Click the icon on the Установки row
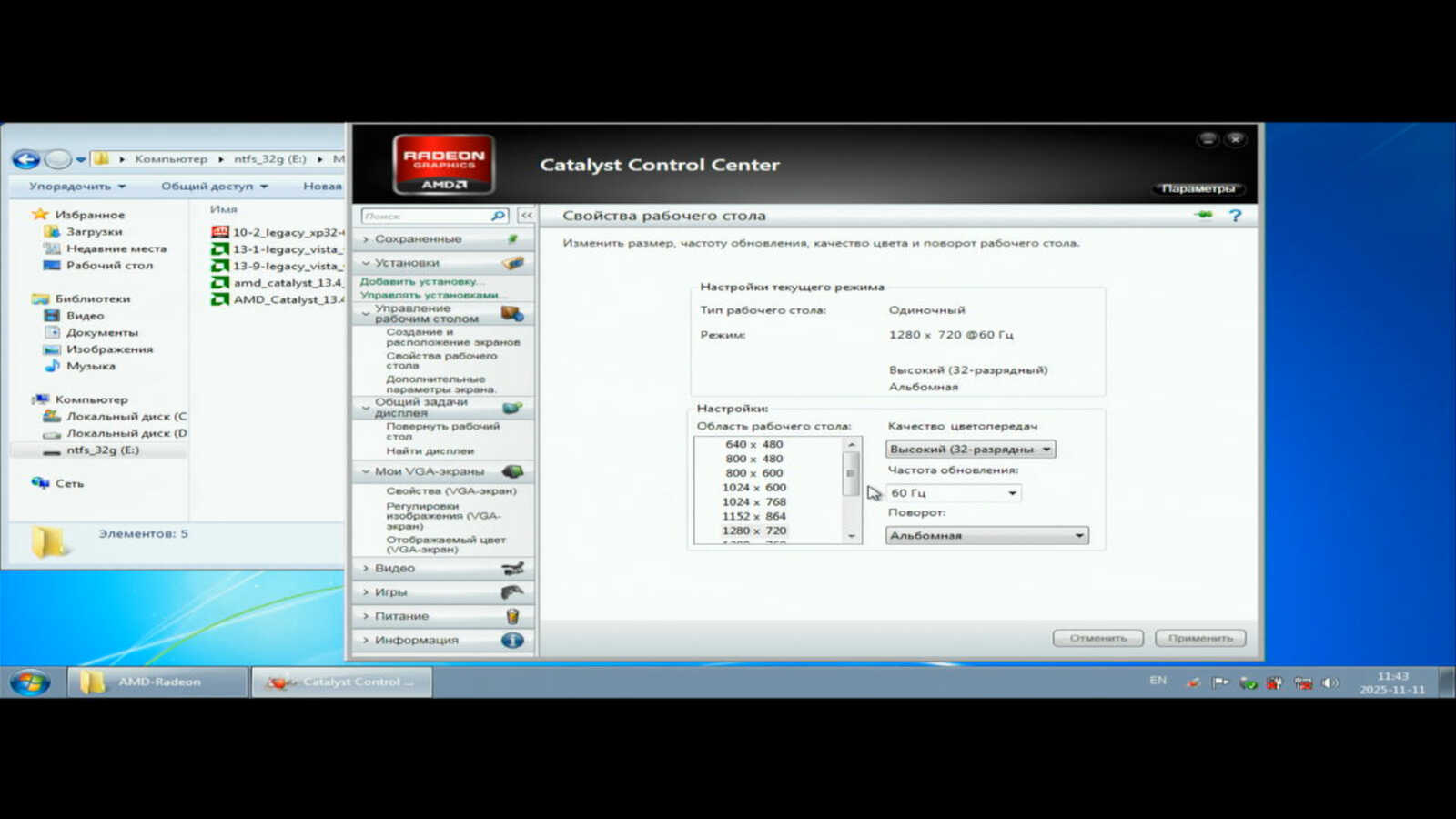This screenshot has width=1456, height=819. [x=512, y=263]
